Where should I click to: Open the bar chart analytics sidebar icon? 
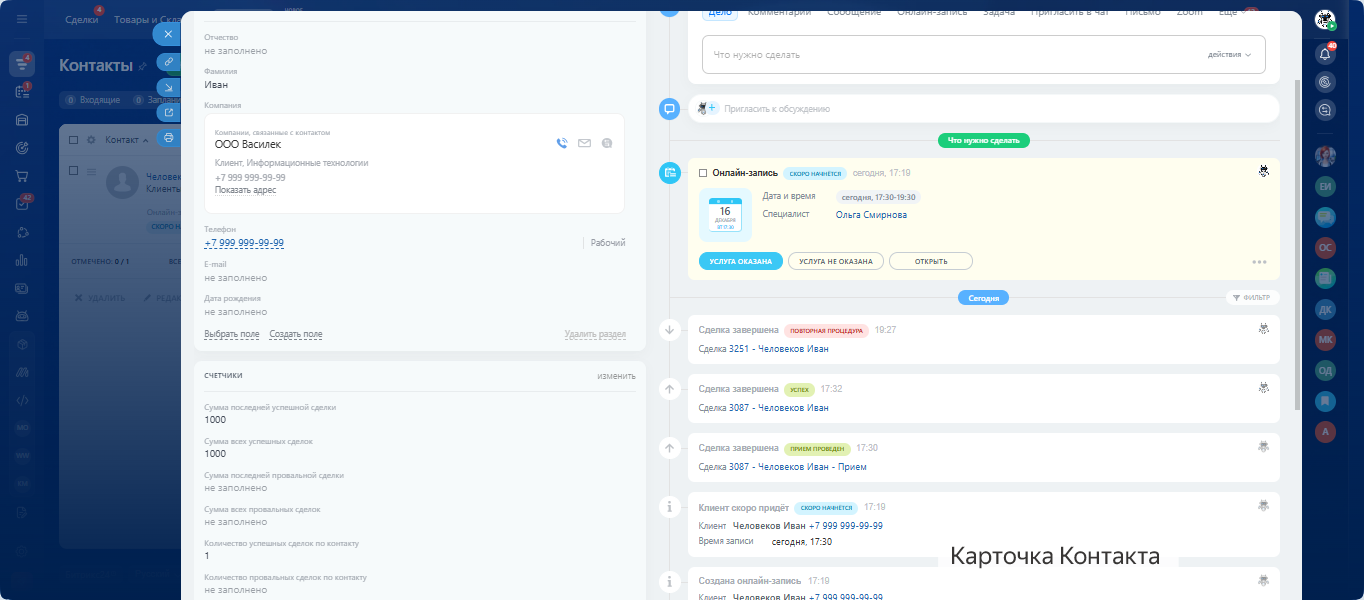click(x=22, y=260)
